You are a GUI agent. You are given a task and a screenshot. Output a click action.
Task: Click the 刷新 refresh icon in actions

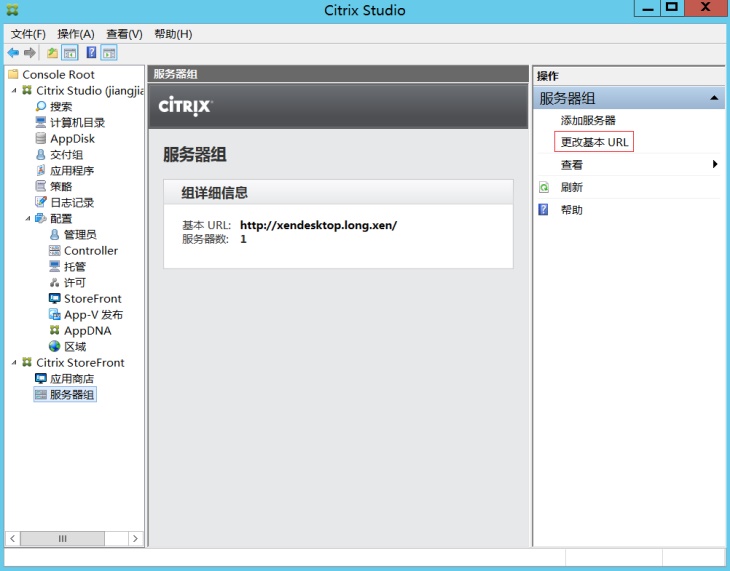point(544,187)
